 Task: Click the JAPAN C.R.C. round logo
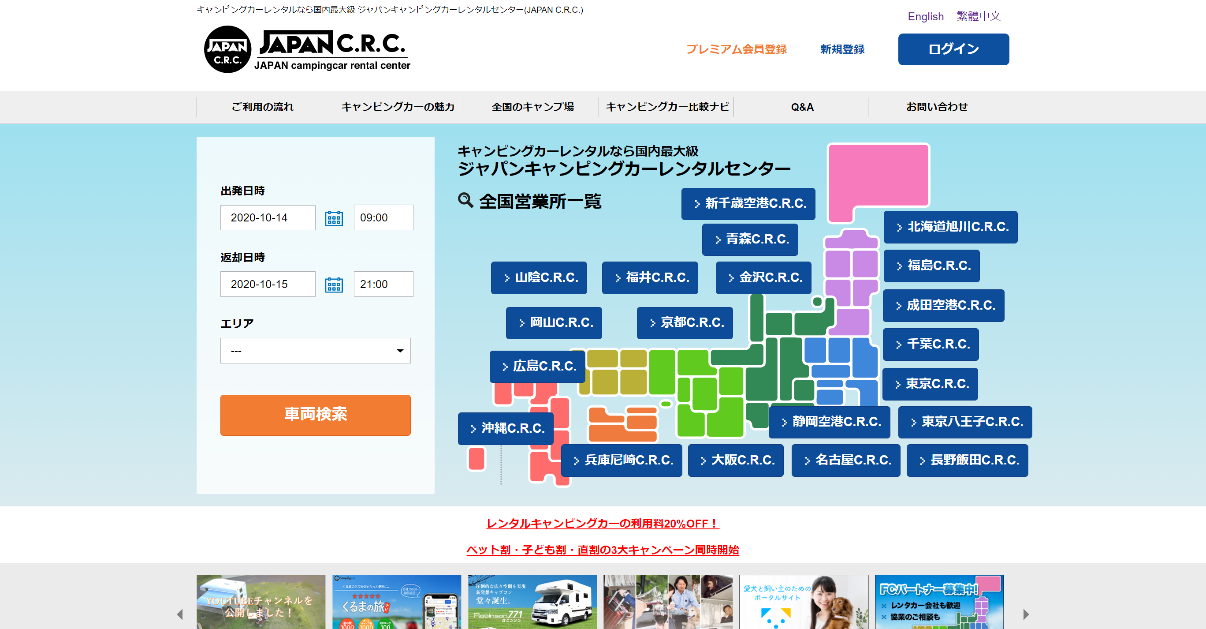[227, 50]
